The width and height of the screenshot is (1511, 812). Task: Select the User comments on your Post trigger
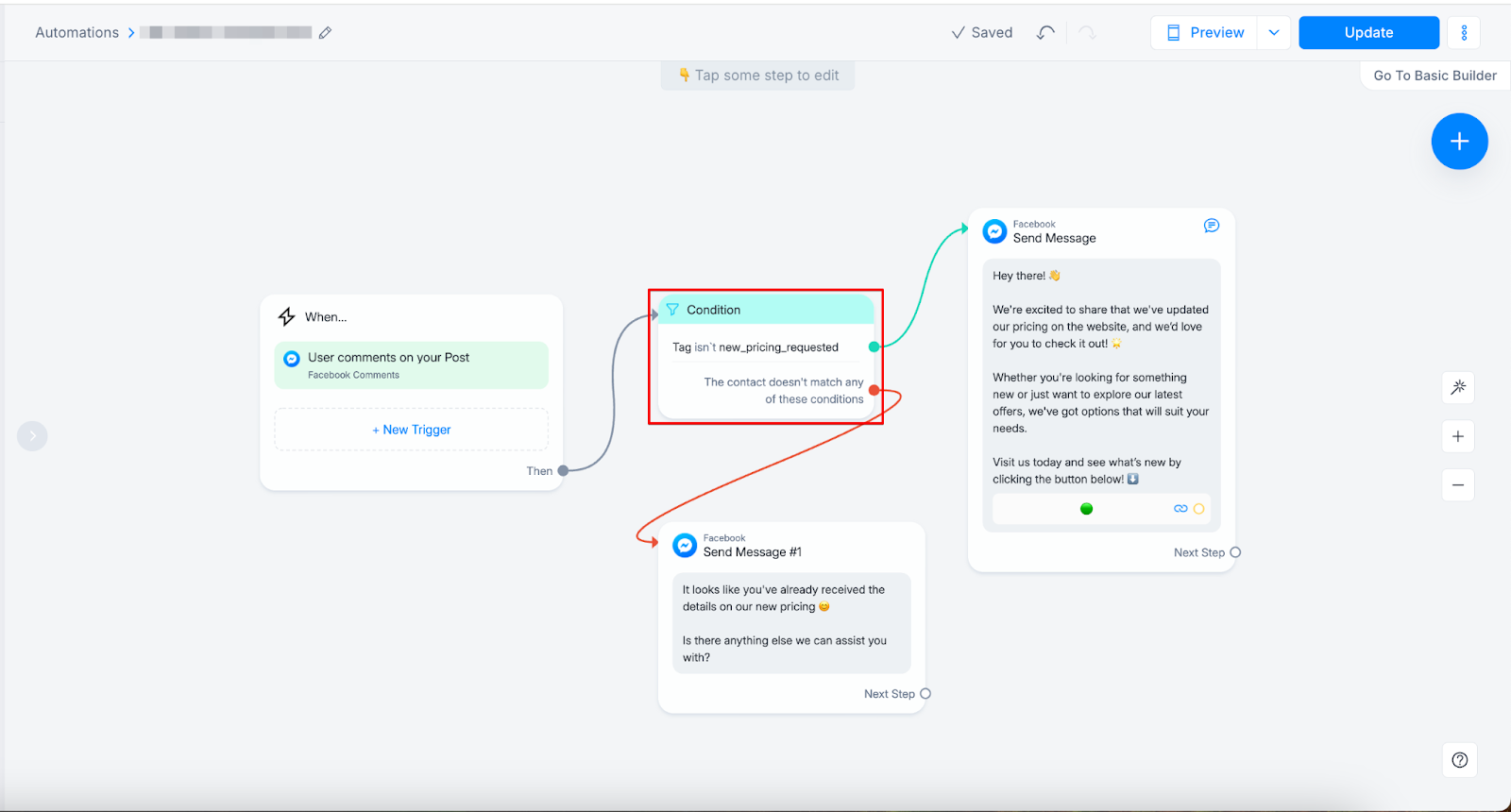(x=412, y=365)
